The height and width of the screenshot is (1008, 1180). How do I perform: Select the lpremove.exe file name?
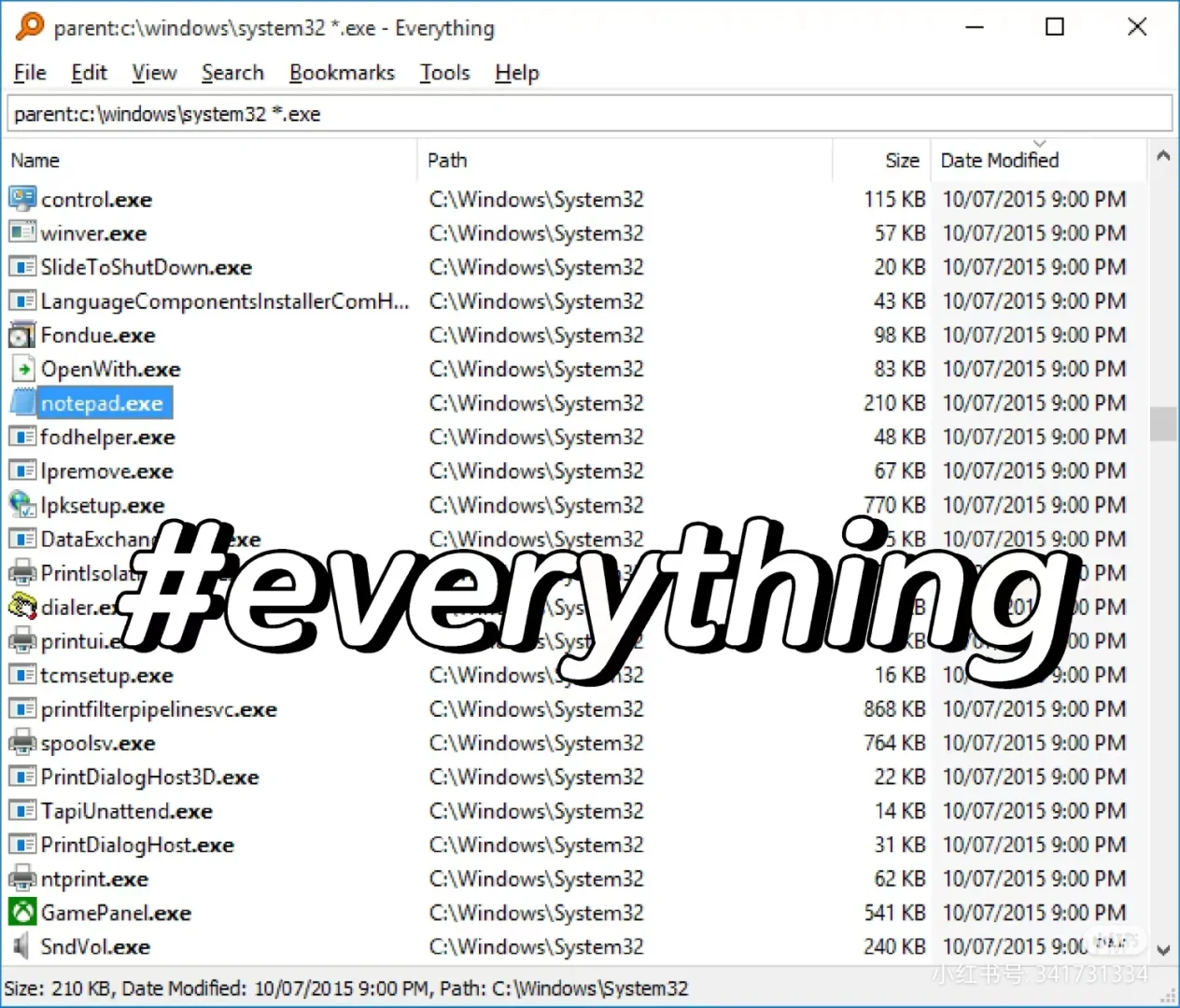(106, 471)
